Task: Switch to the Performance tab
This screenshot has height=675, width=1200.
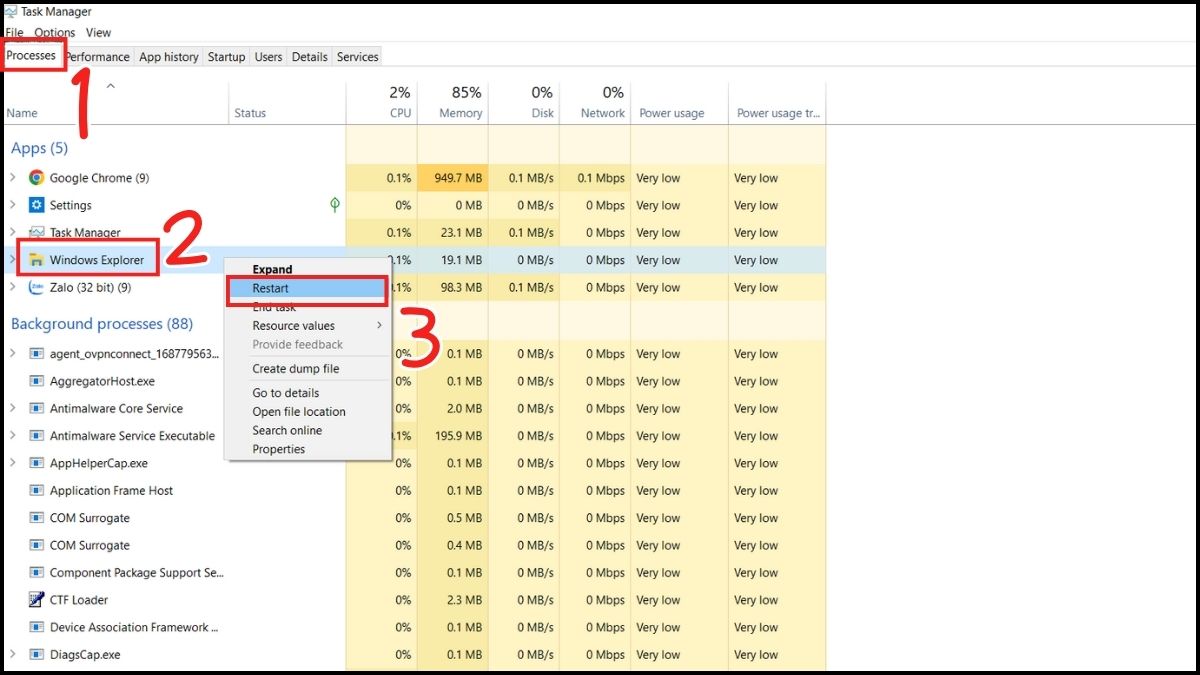Action: click(97, 56)
